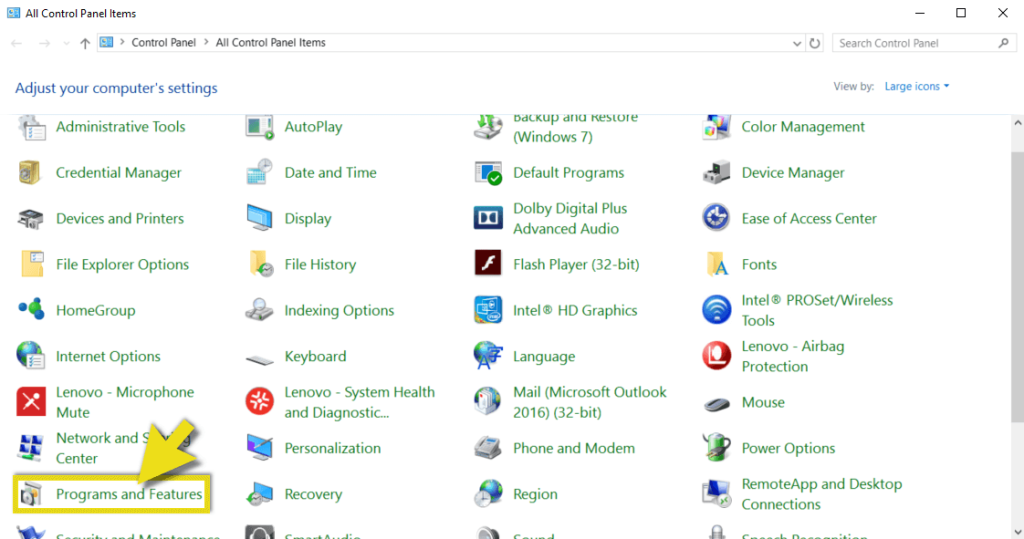Screen dimensions: 1024x539
Task: Click the Language icon
Action: point(488,356)
